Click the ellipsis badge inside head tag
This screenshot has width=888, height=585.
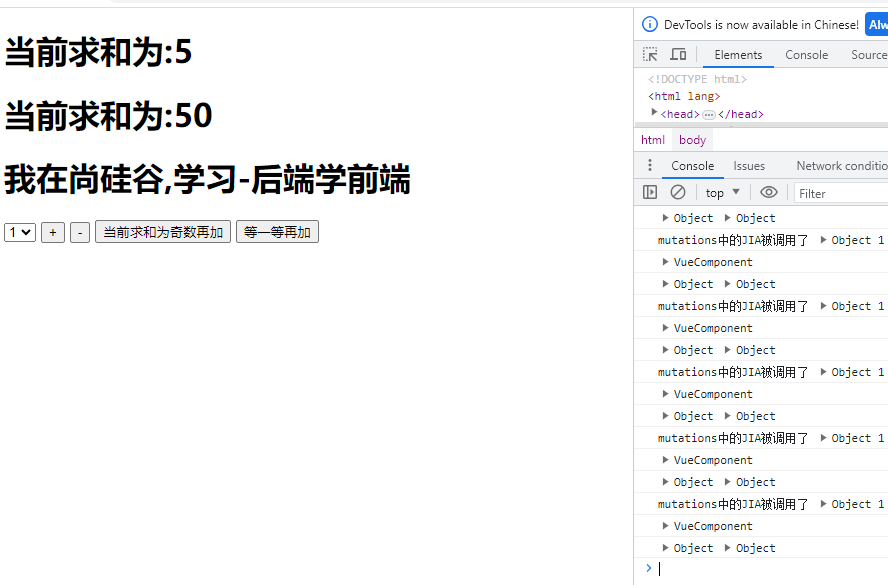(x=708, y=115)
